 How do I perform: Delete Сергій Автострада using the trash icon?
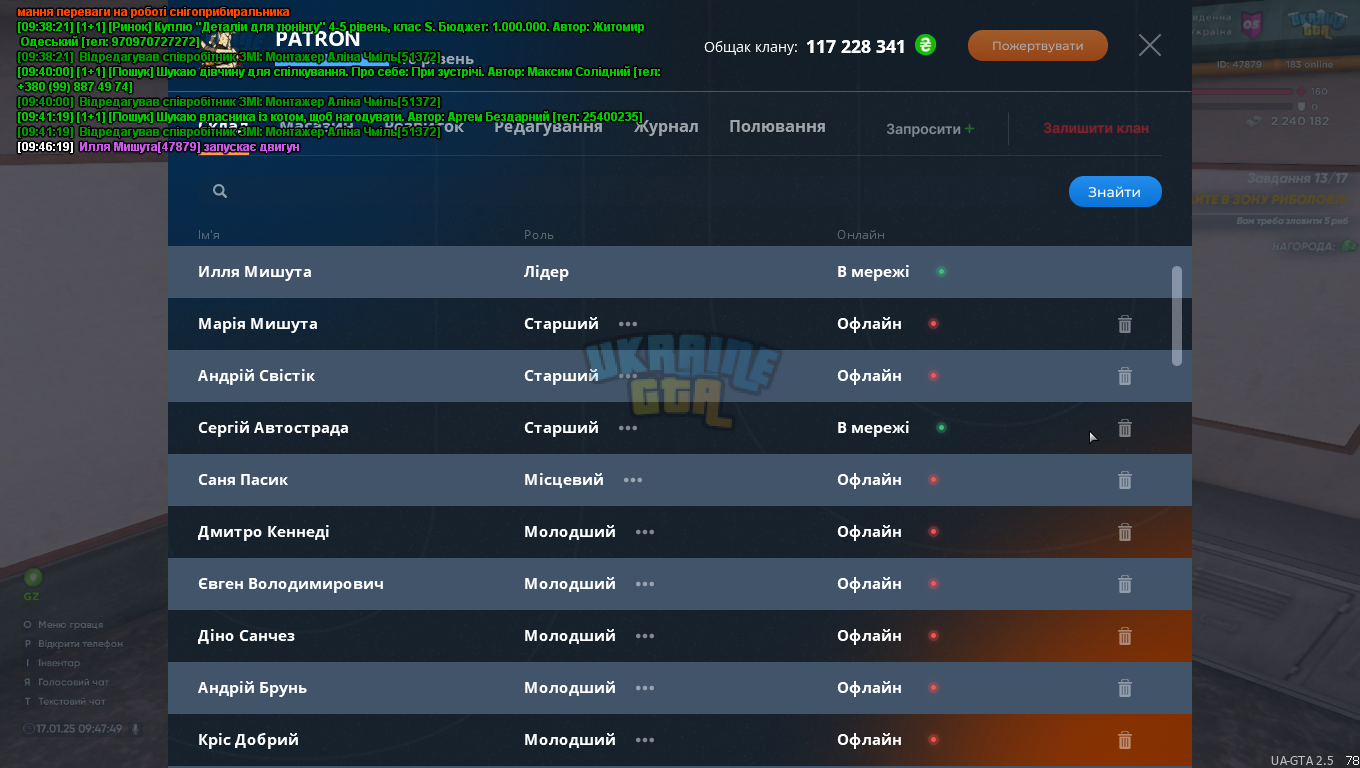click(x=1125, y=428)
